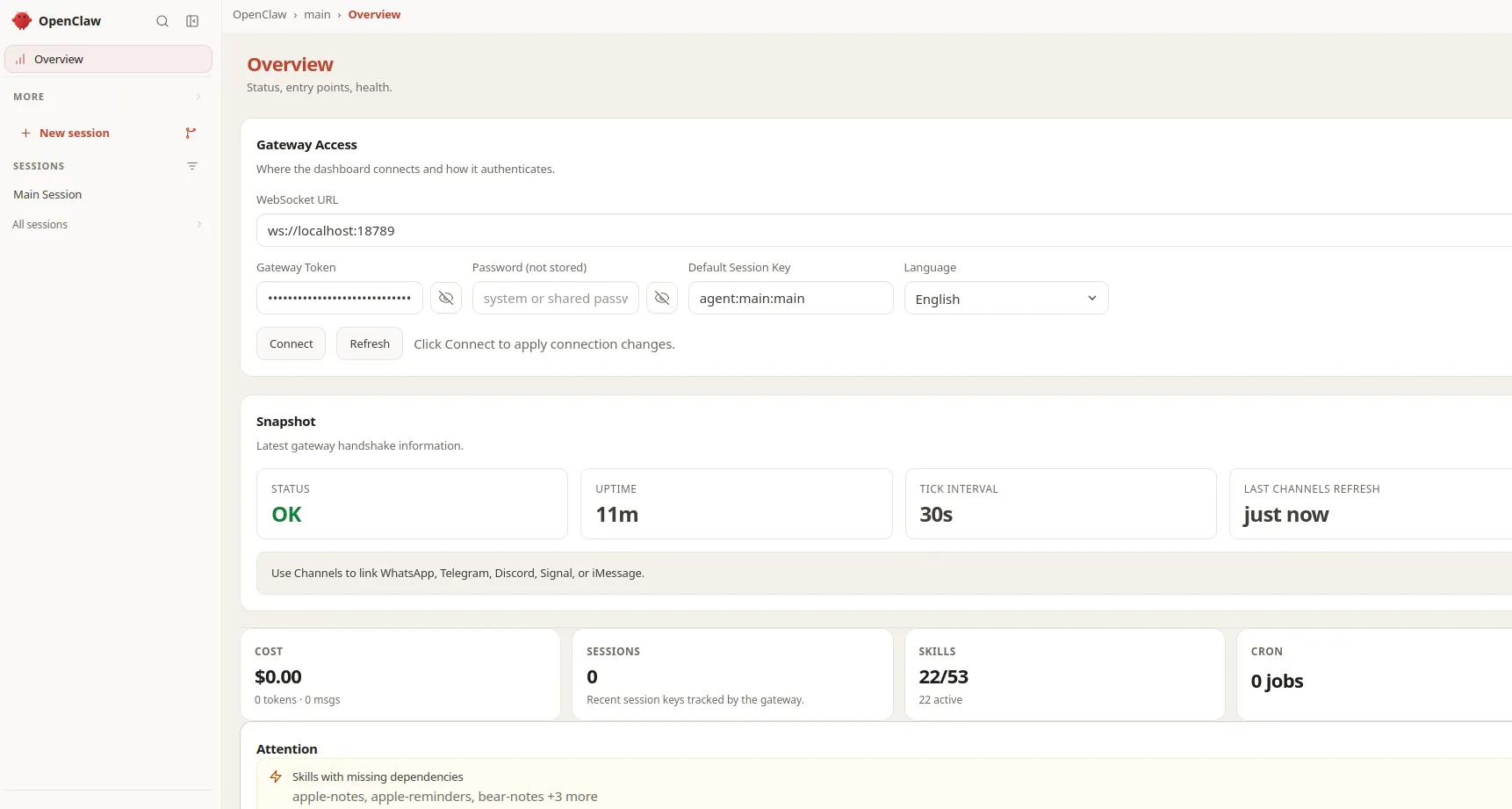1512x809 pixels.
Task: Click the Channels hint message
Action: 884,573
